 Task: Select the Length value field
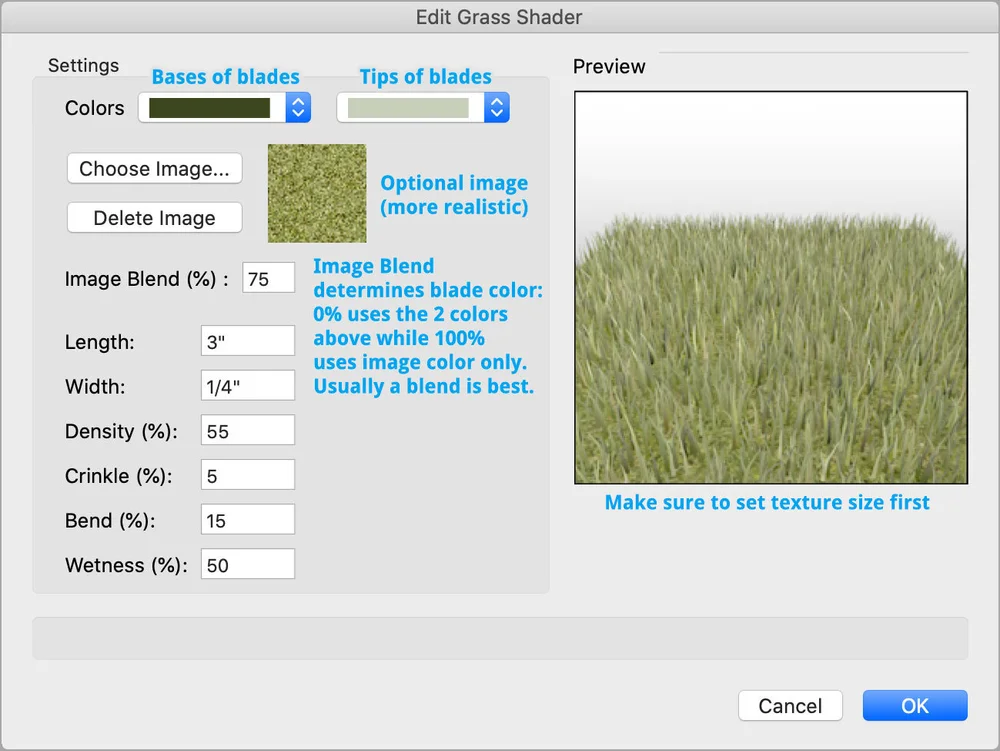point(247,340)
